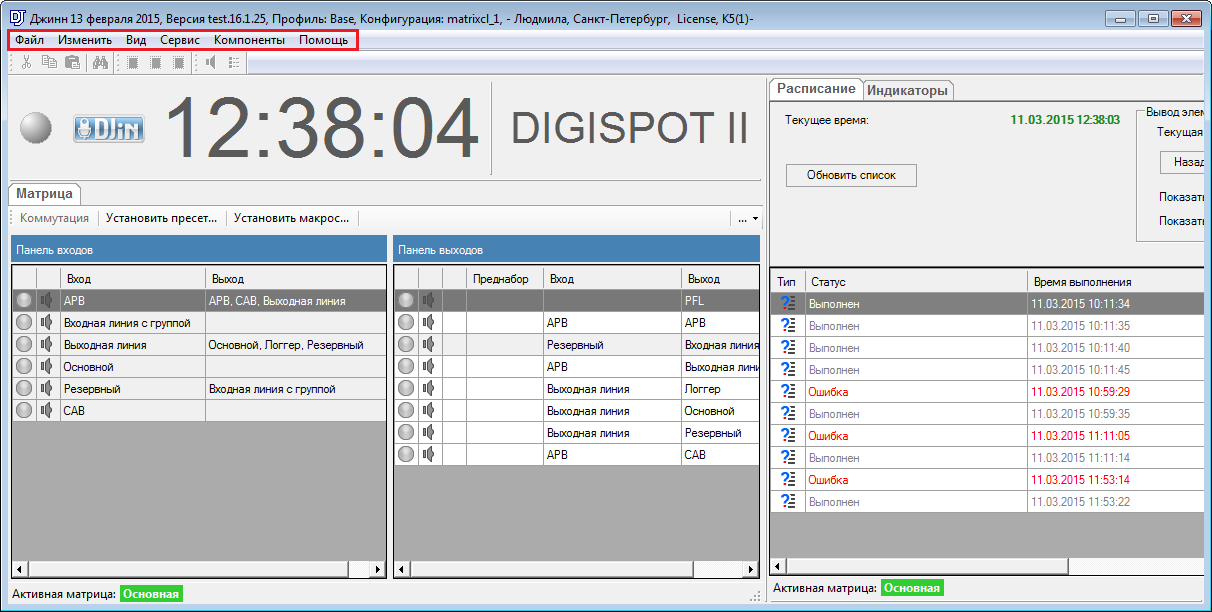This screenshot has height=612, width=1212.
Task: Click the type icon of the 10:59:29 error entry
Action: tap(787, 392)
